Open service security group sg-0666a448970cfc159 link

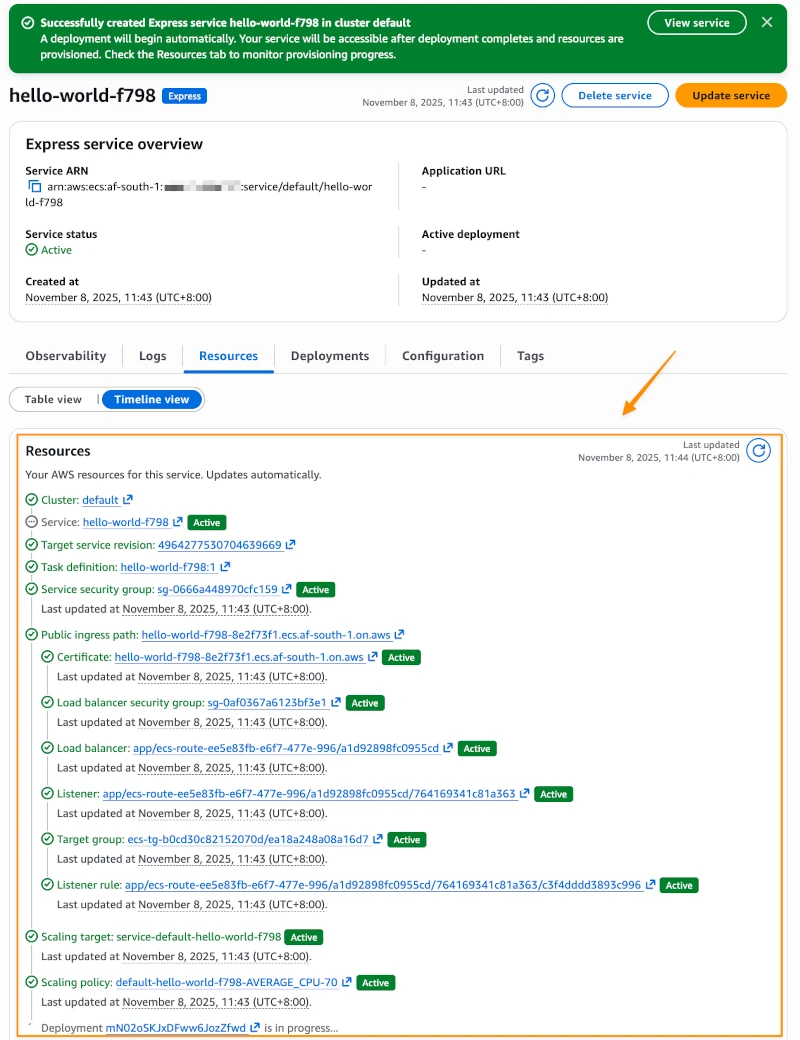click(x=217, y=590)
